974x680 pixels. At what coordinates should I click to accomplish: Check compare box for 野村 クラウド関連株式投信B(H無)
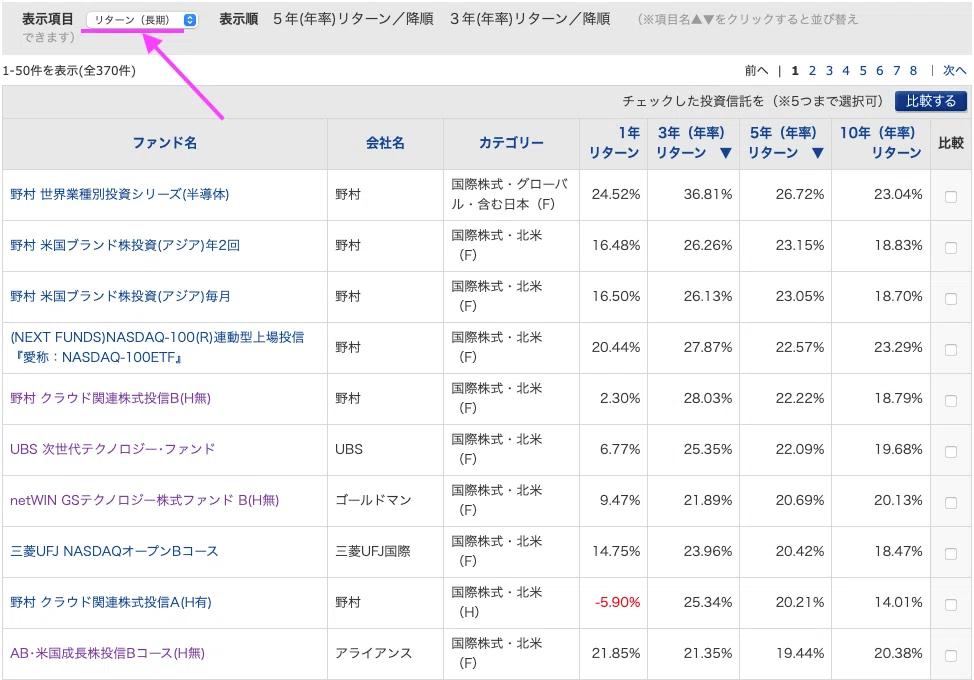coord(950,401)
